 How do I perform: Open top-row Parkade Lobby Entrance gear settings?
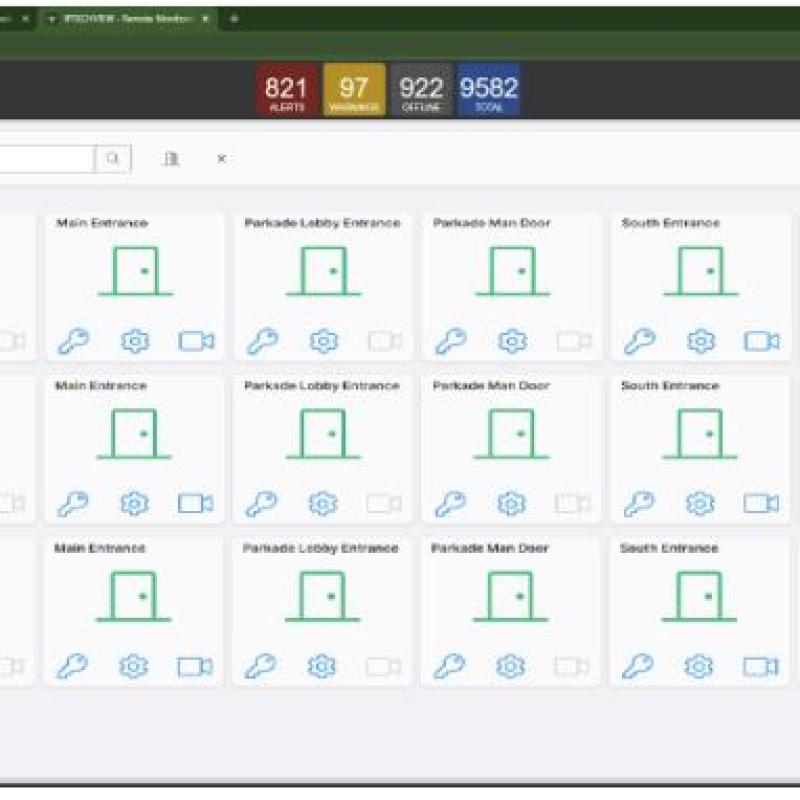click(x=324, y=341)
